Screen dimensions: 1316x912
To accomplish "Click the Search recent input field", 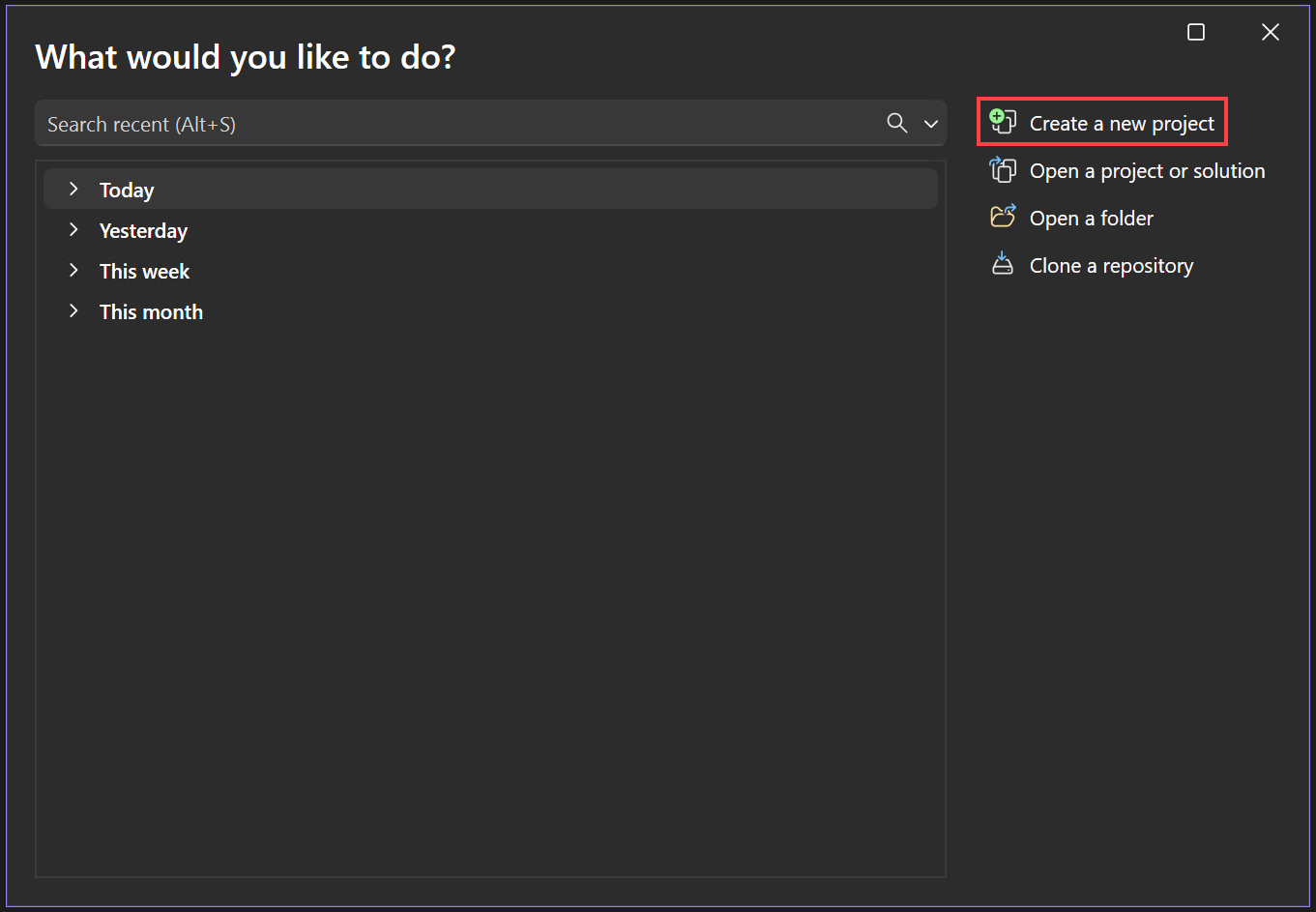I will (x=387, y=123).
